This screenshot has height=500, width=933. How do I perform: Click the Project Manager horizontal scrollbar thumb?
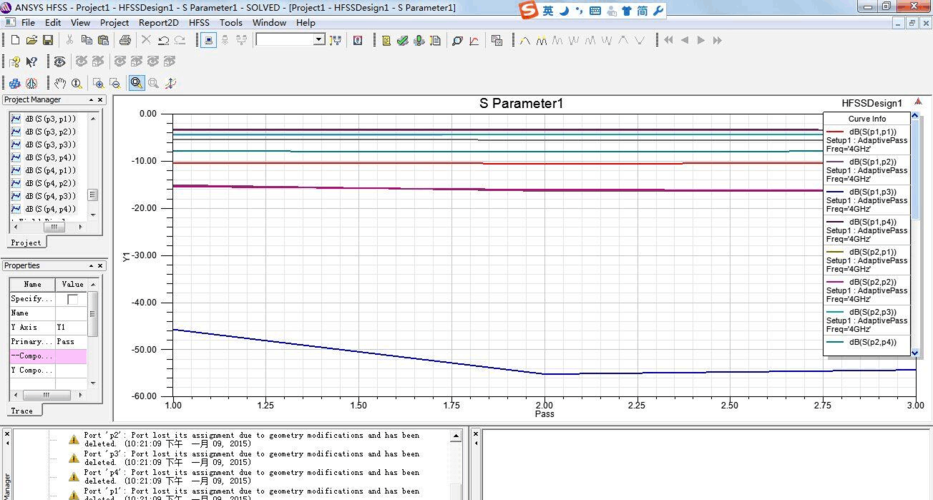(54, 227)
